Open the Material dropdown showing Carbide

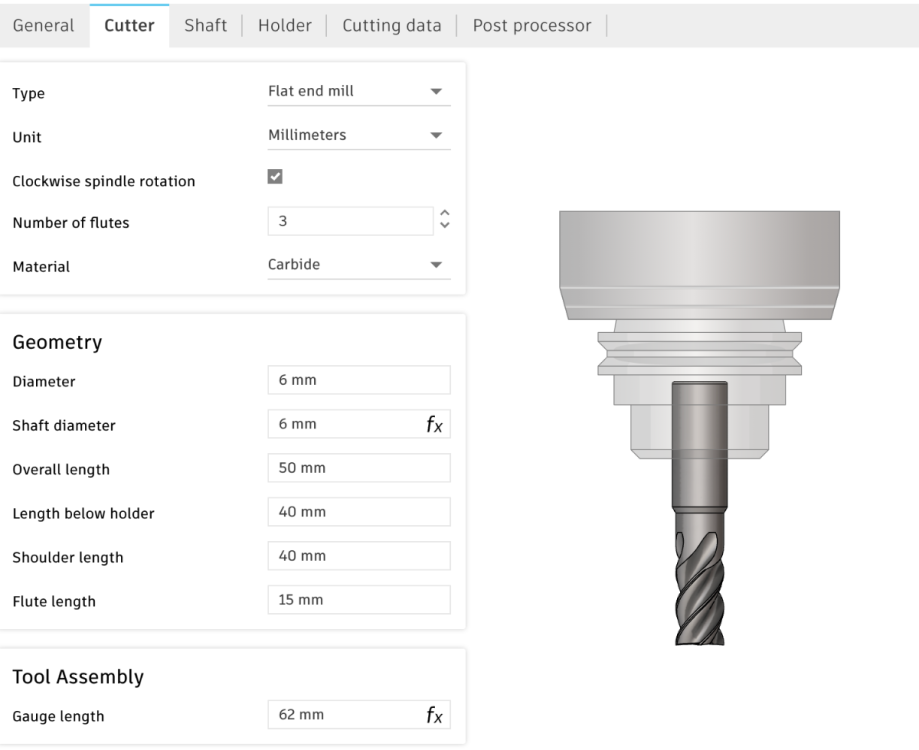(359, 265)
